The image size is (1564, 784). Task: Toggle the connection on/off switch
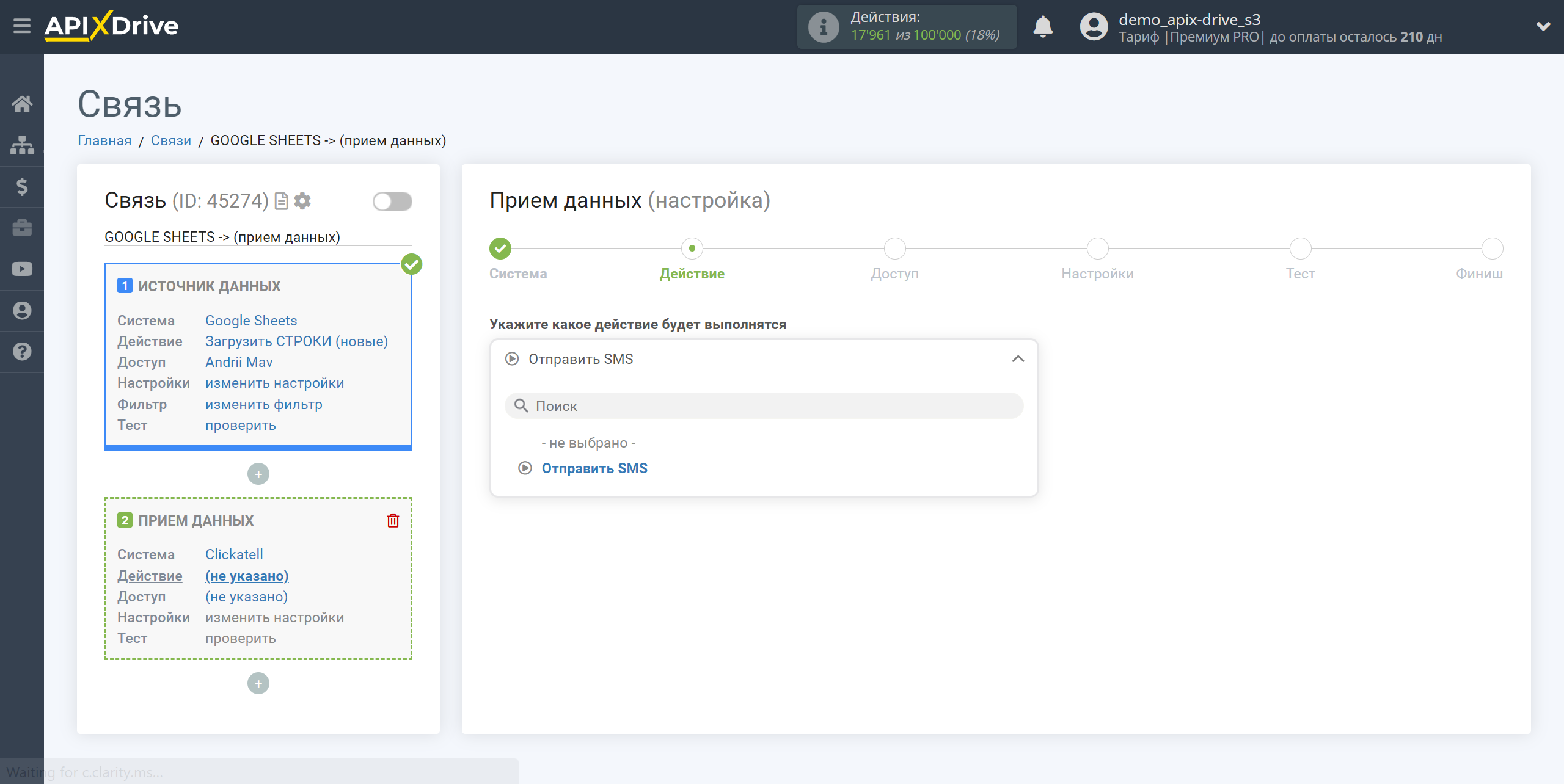point(392,201)
